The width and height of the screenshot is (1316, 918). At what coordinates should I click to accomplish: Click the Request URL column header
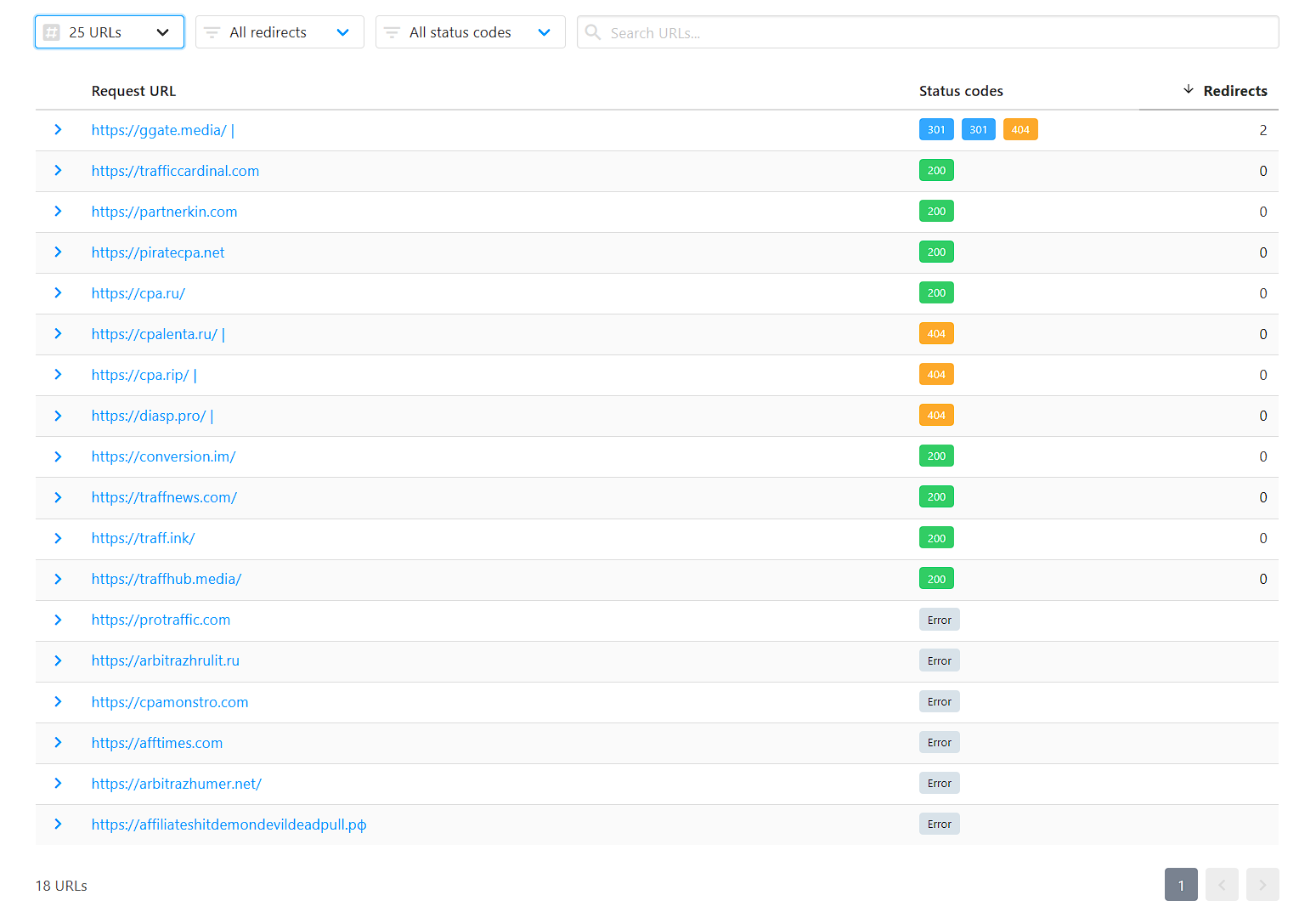133,91
